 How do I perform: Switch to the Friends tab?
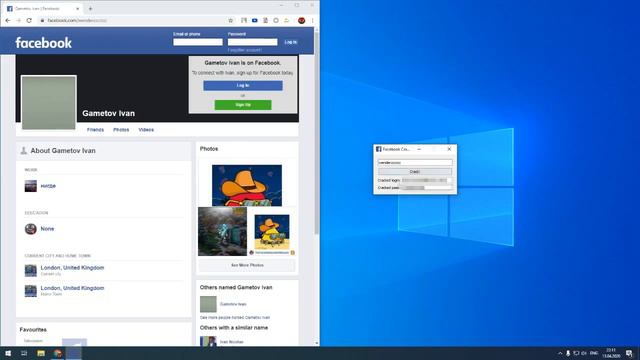(x=96, y=130)
